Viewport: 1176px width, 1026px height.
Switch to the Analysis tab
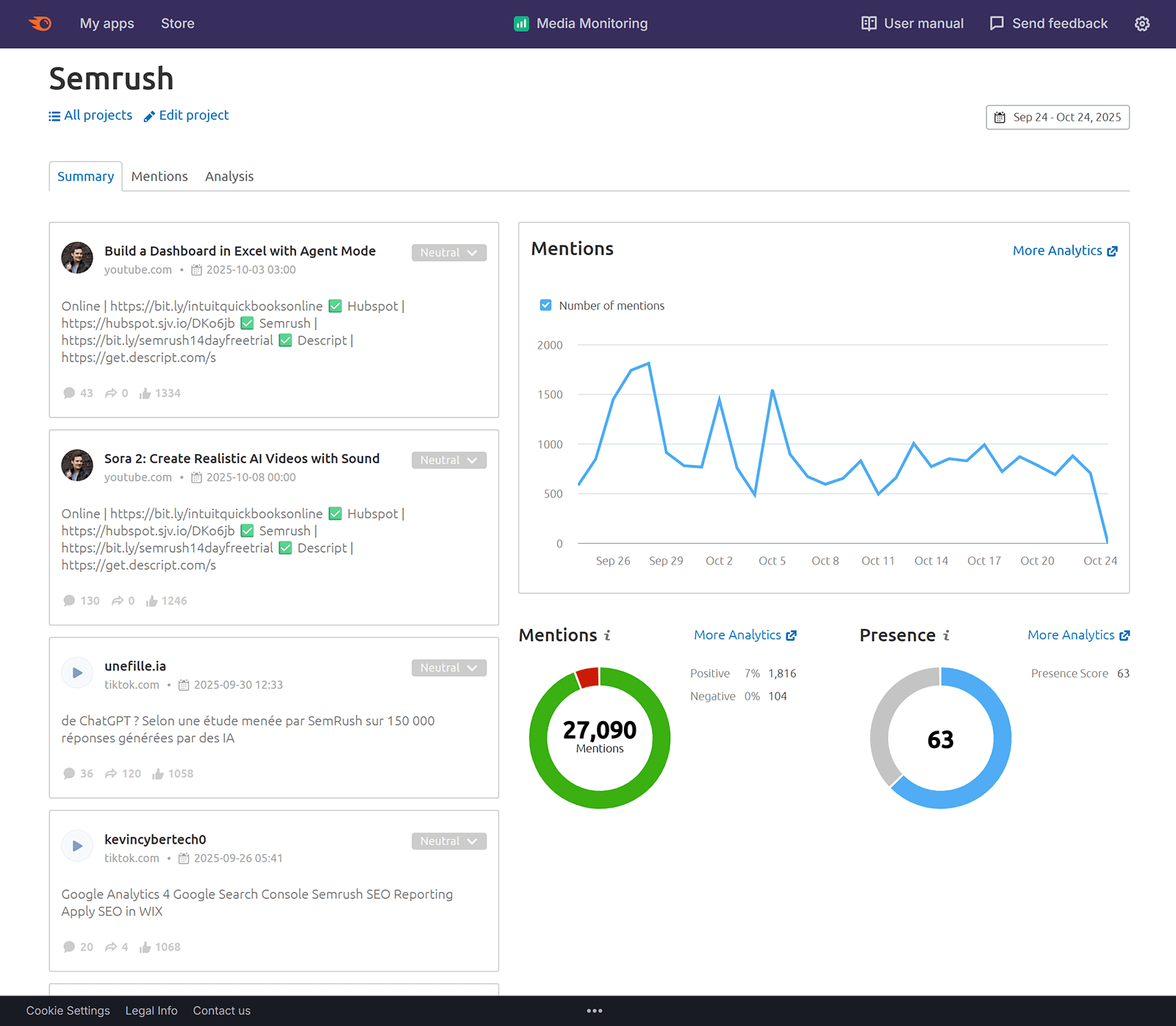coord(229,176)
